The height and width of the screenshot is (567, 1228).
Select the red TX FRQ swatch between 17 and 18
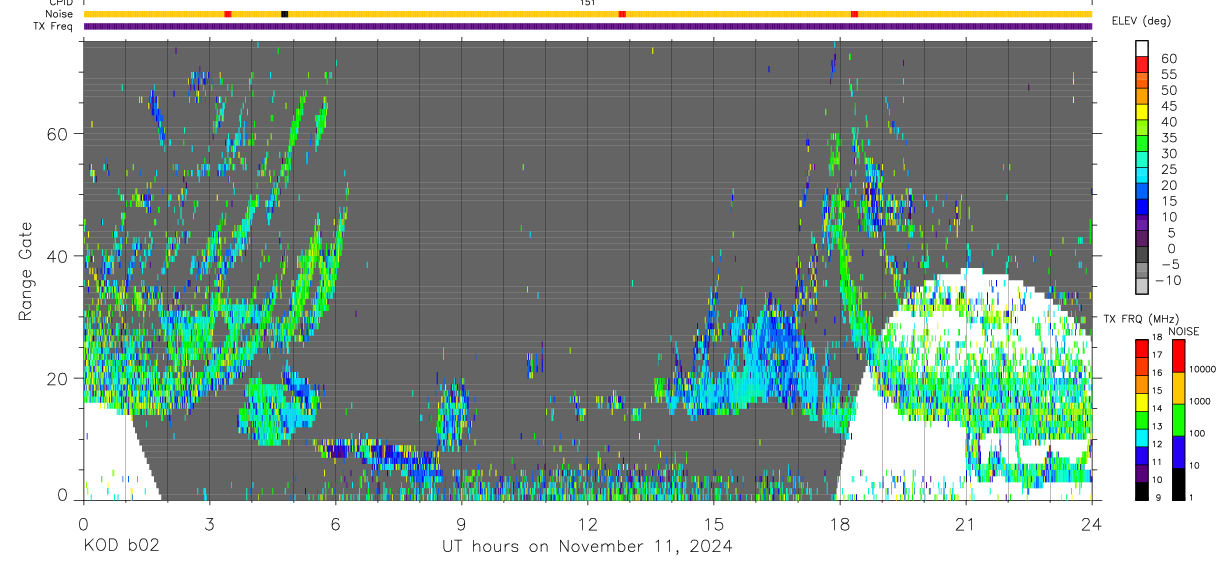coord(1142,349)
